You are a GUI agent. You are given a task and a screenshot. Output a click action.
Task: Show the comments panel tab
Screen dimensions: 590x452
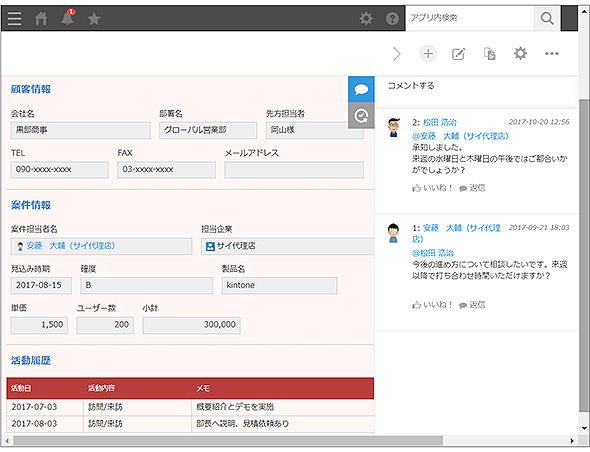click(361, 89)
